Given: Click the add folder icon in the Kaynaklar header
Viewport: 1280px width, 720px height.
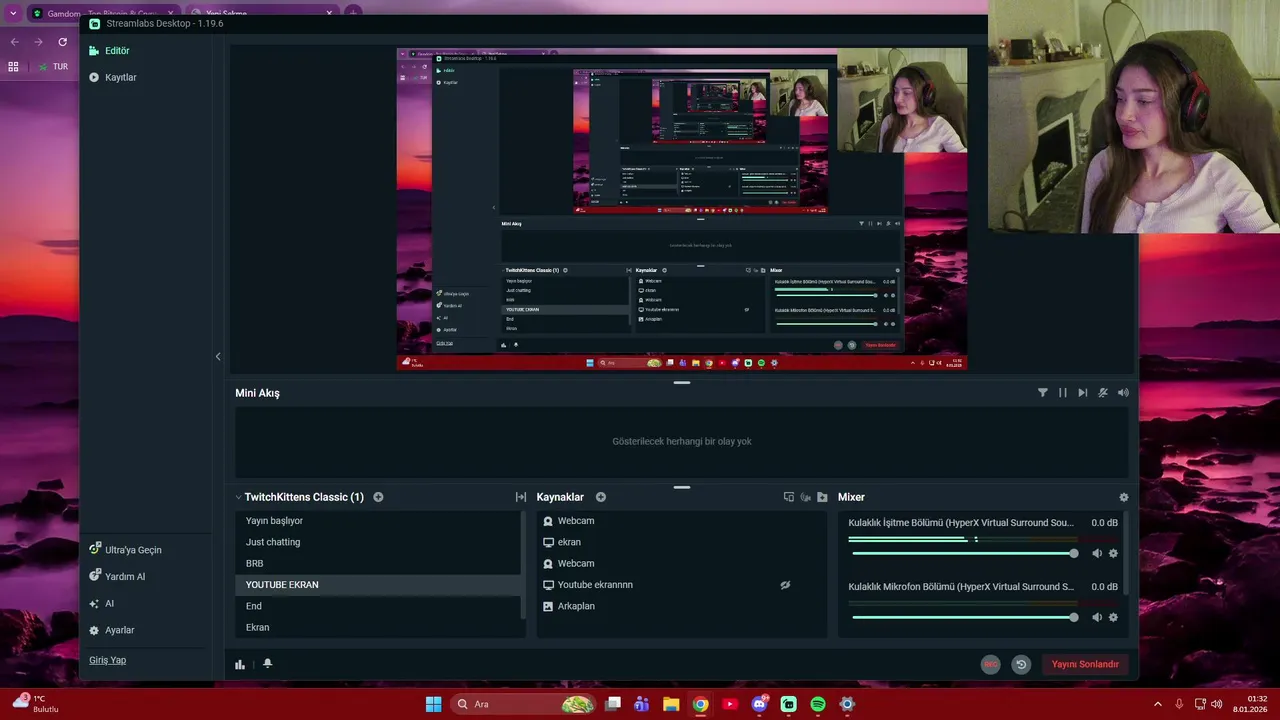Looking at the screenshot, I should click(822, 497).
